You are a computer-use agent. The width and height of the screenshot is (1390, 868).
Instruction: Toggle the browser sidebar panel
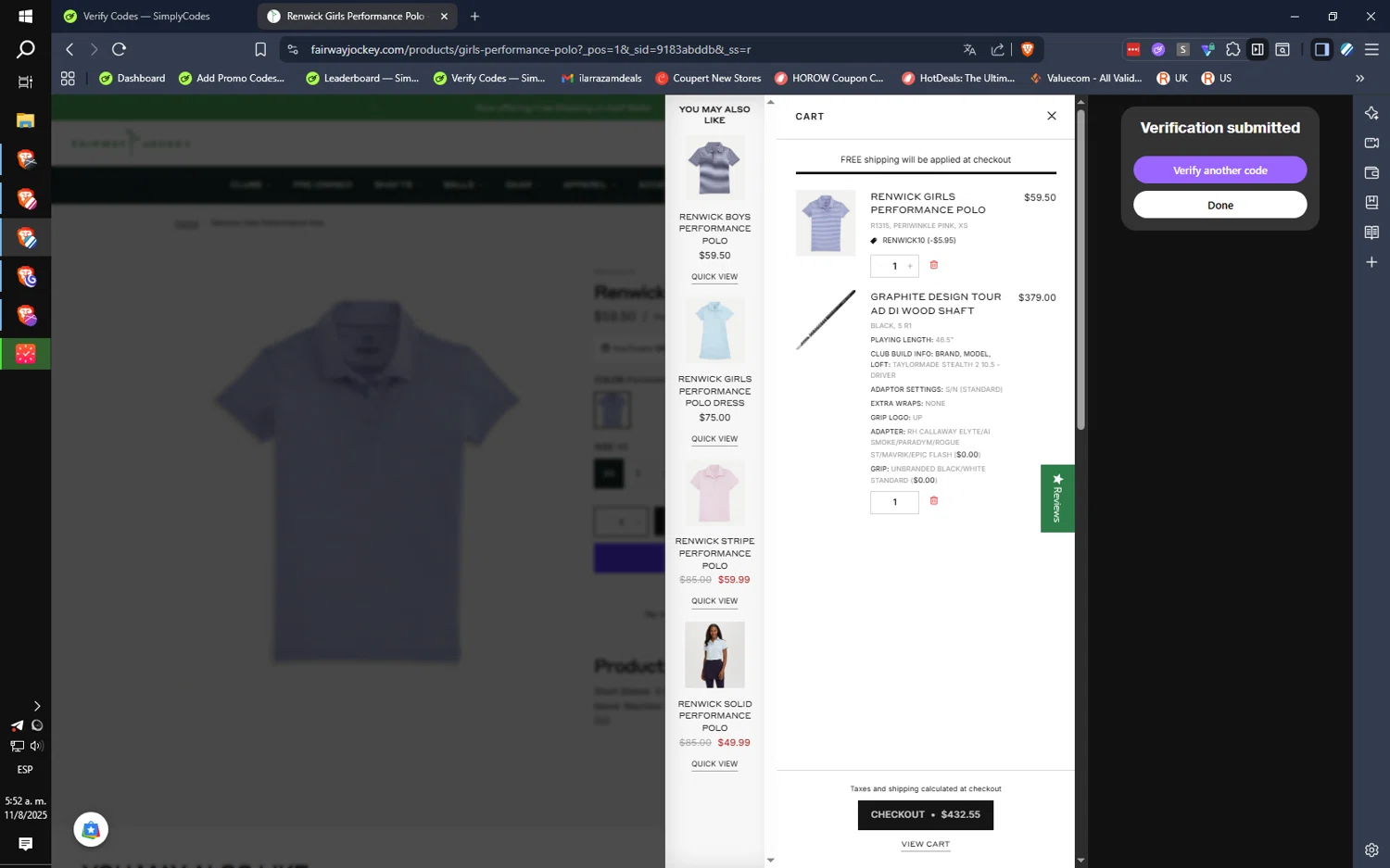pos(1321,49)
